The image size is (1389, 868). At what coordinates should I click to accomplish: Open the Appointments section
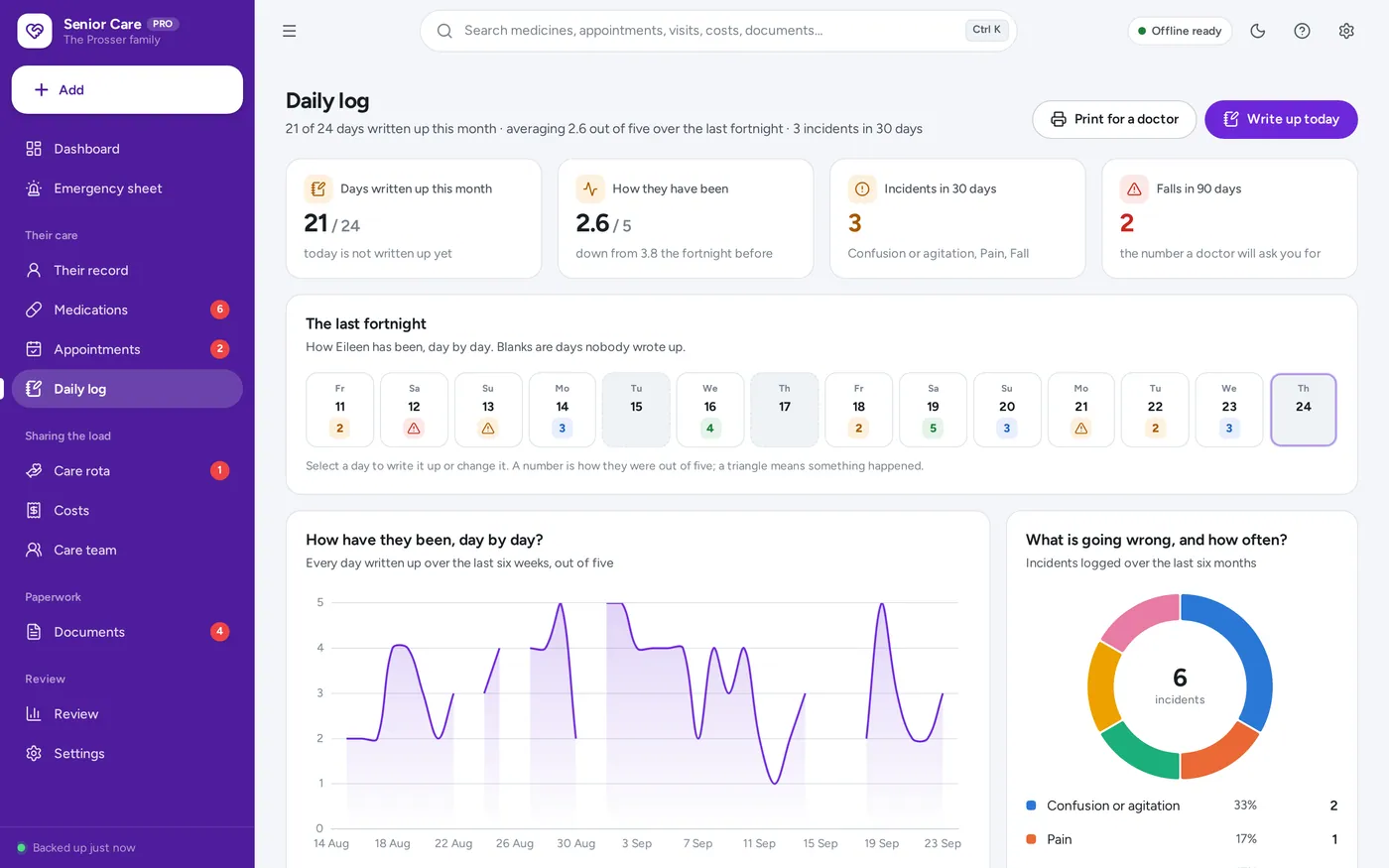127,349
